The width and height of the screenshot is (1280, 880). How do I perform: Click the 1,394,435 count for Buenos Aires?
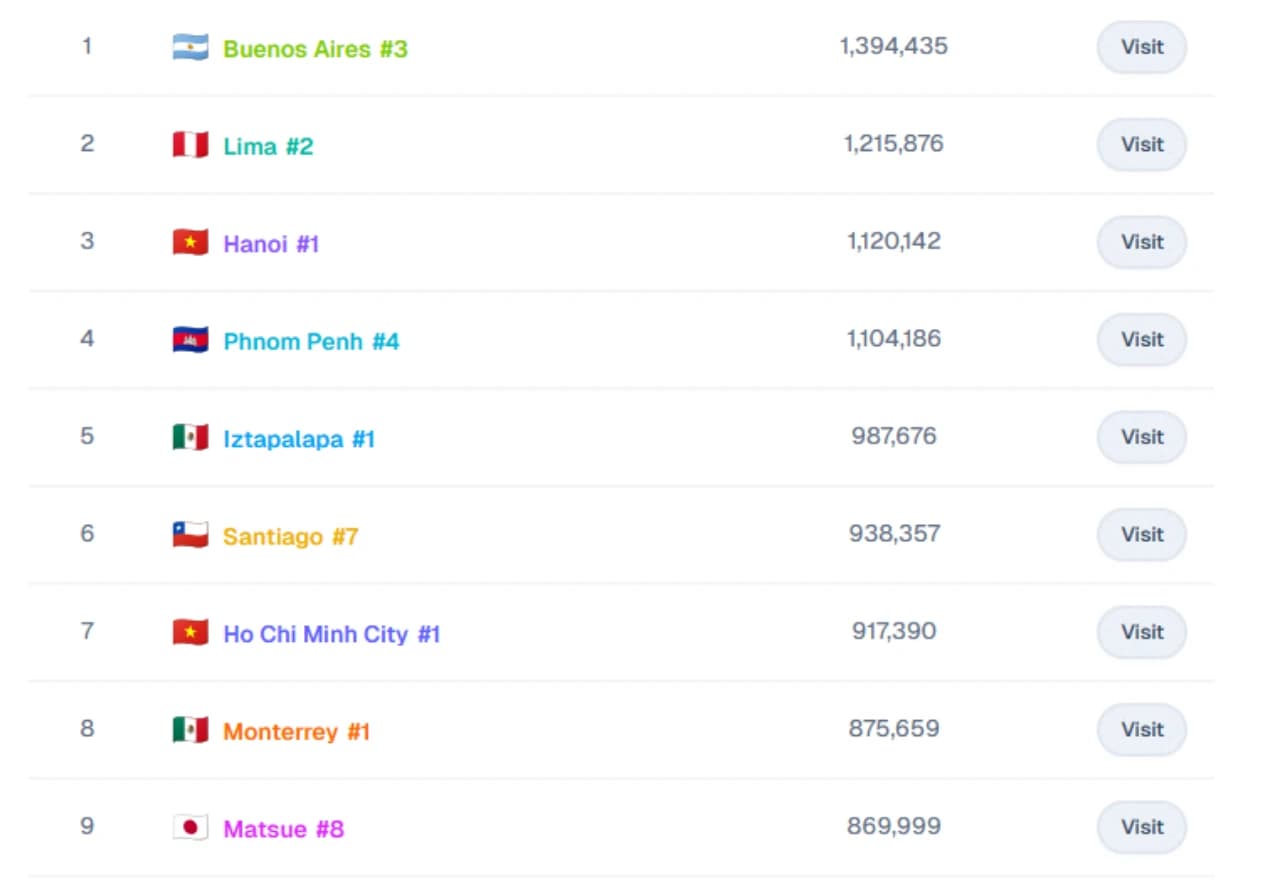(893, 46)
